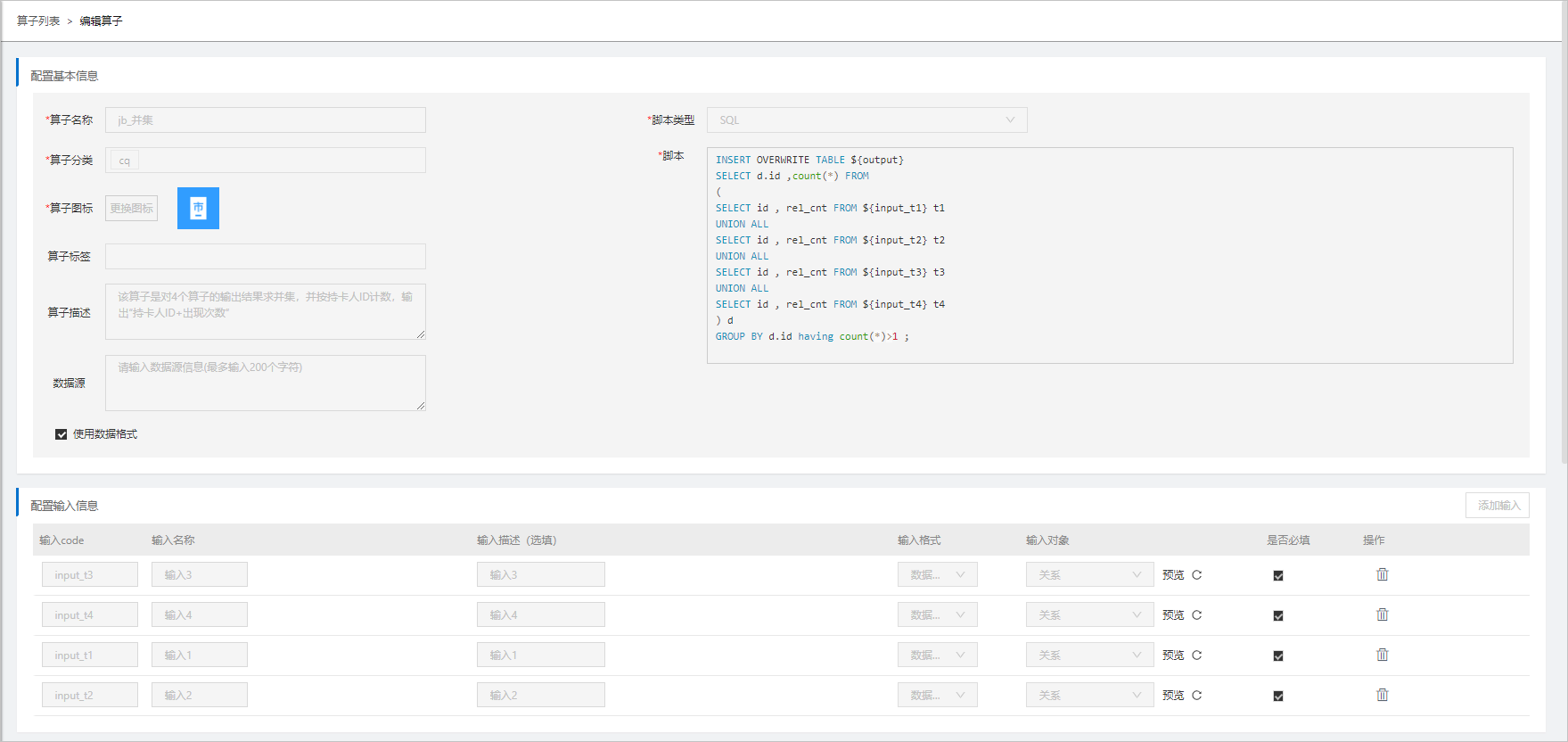Screen dimensions: 1568x742
Task: Refresh the preview for input_t2
Action: coord(1197,696)
